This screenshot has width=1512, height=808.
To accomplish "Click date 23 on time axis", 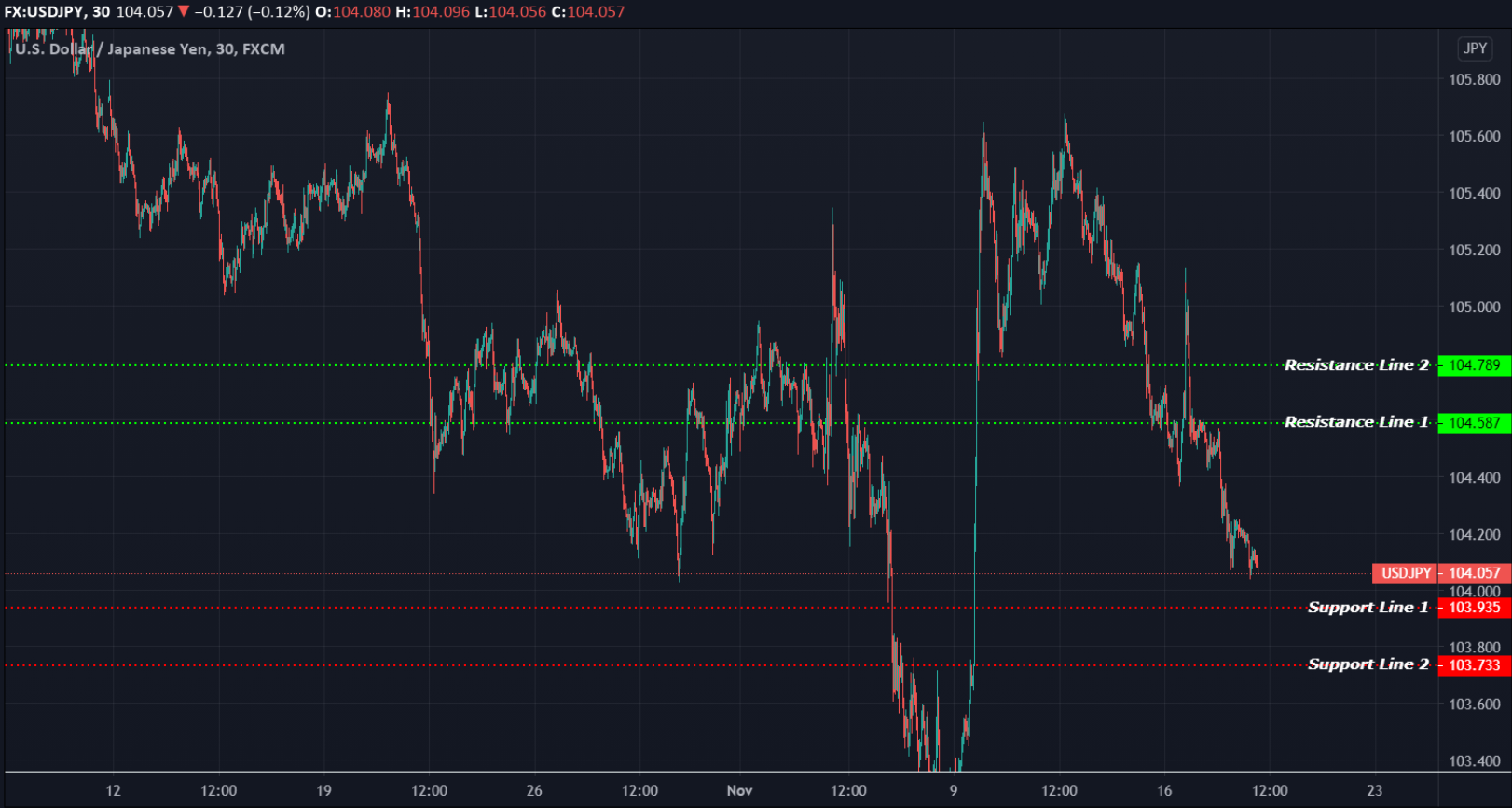I will click(x=1375, y=790).
